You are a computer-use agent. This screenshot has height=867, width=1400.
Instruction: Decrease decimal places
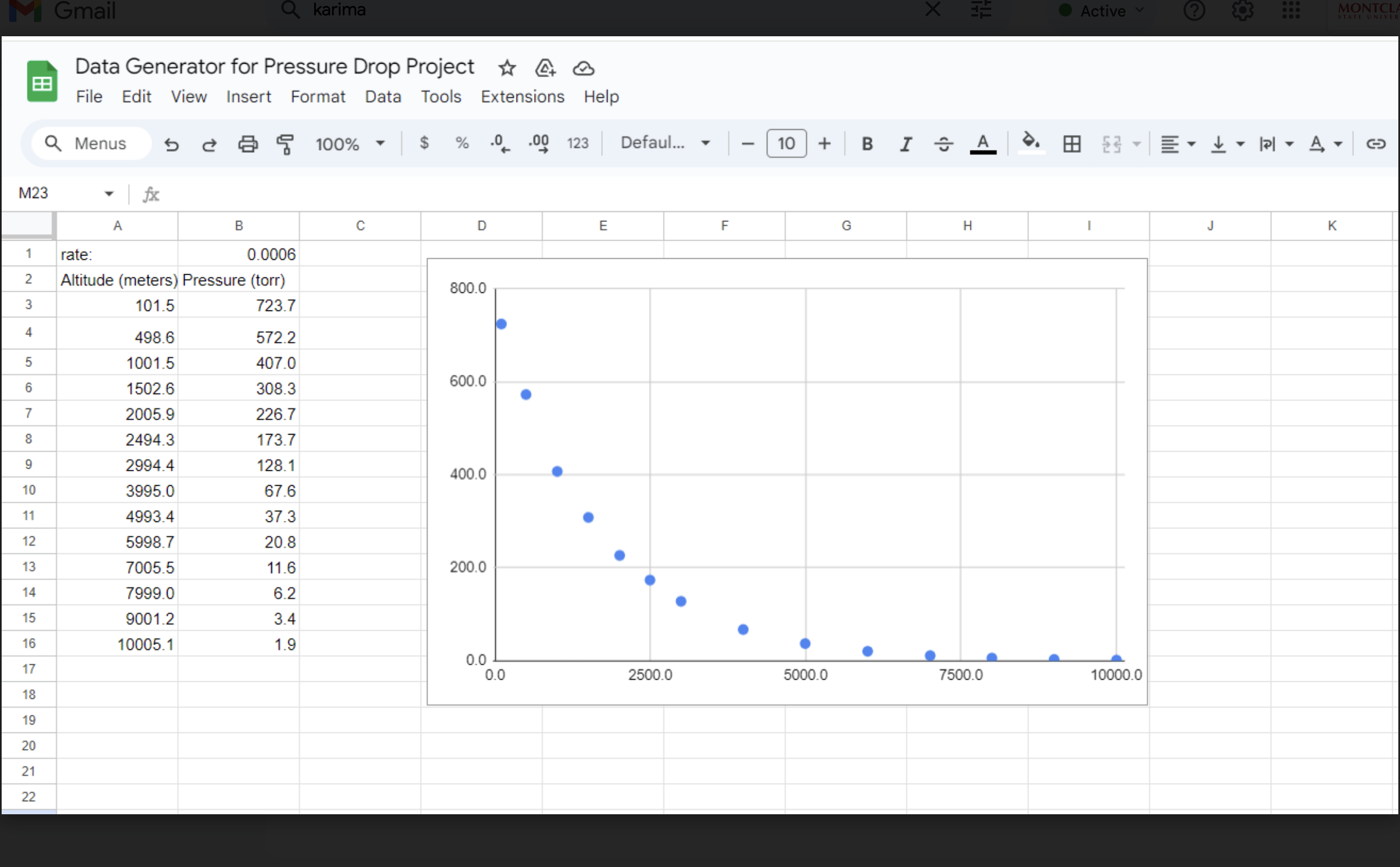pos(499,144)
